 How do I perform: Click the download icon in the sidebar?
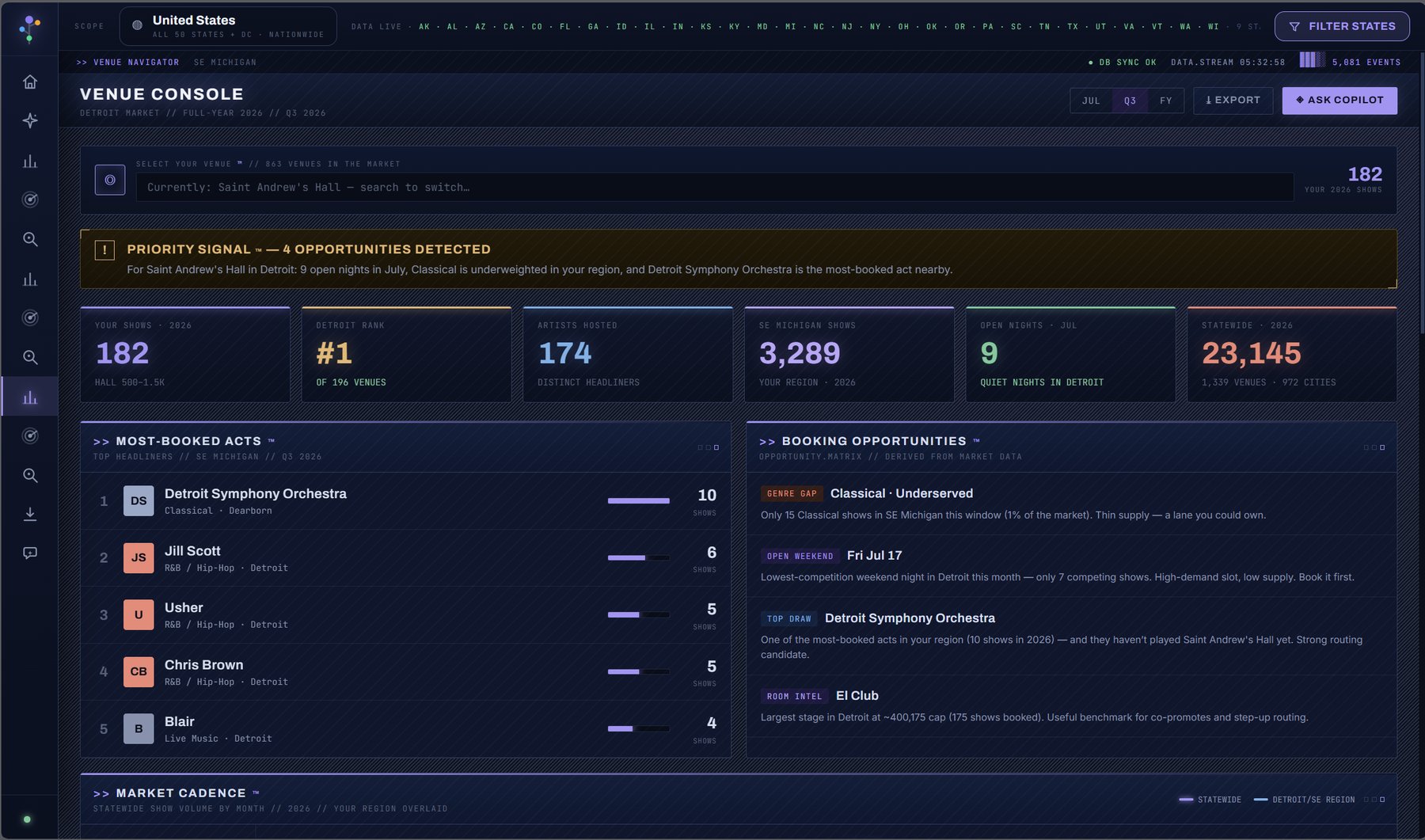point(30,515)
